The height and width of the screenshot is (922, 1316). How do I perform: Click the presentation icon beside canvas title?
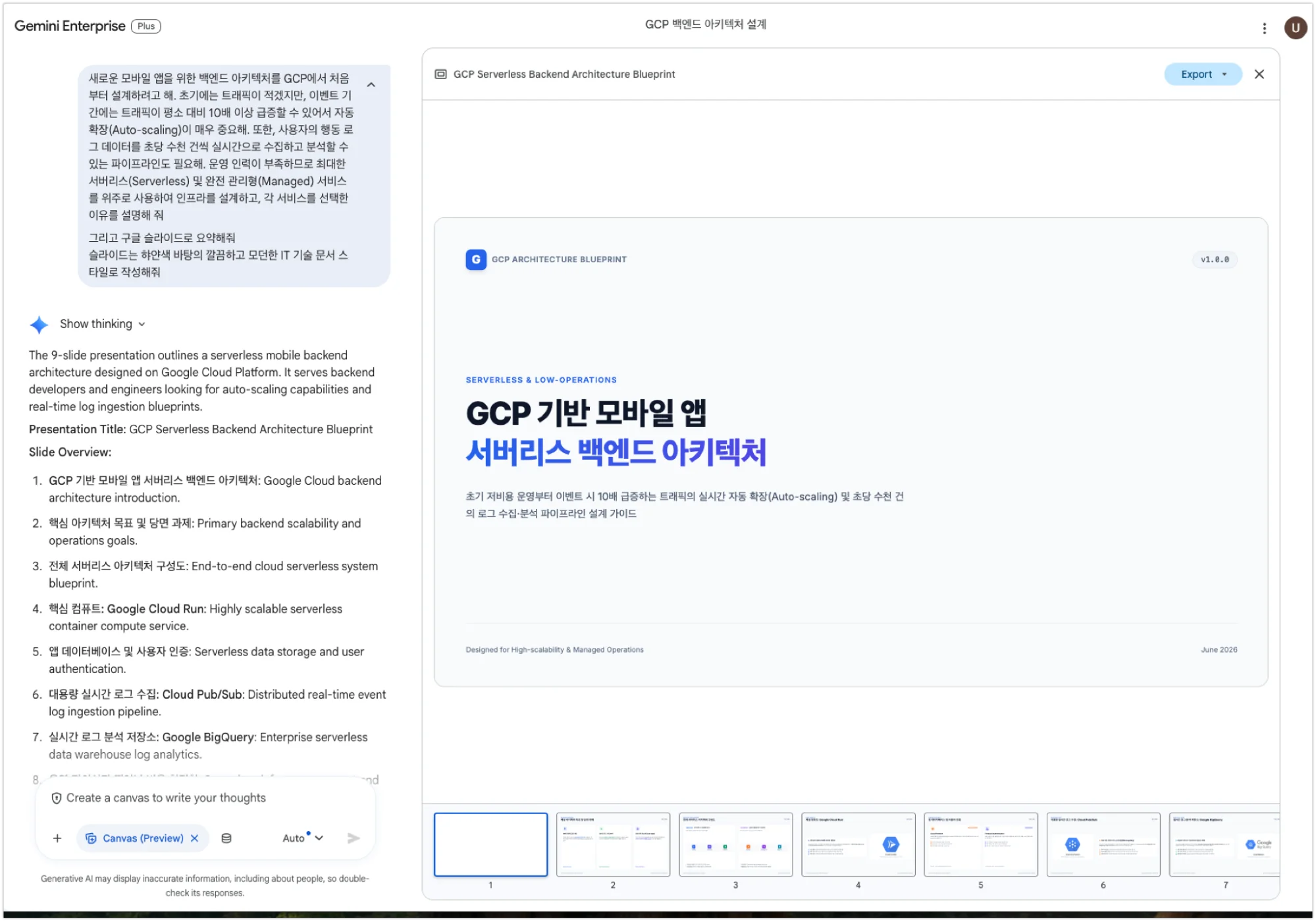[440, 74]
